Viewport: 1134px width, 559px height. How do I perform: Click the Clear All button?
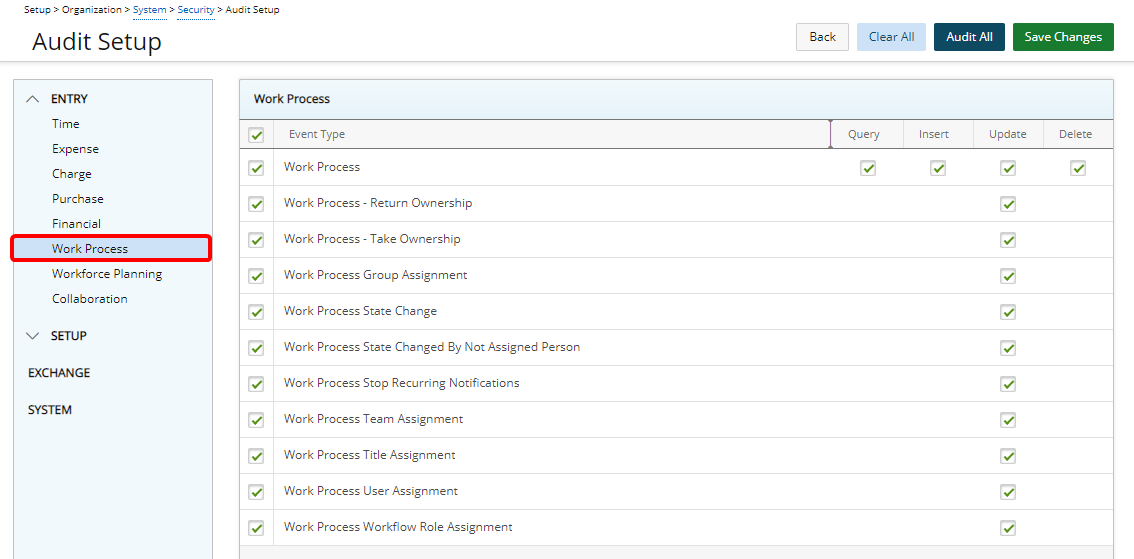(891, 37)
